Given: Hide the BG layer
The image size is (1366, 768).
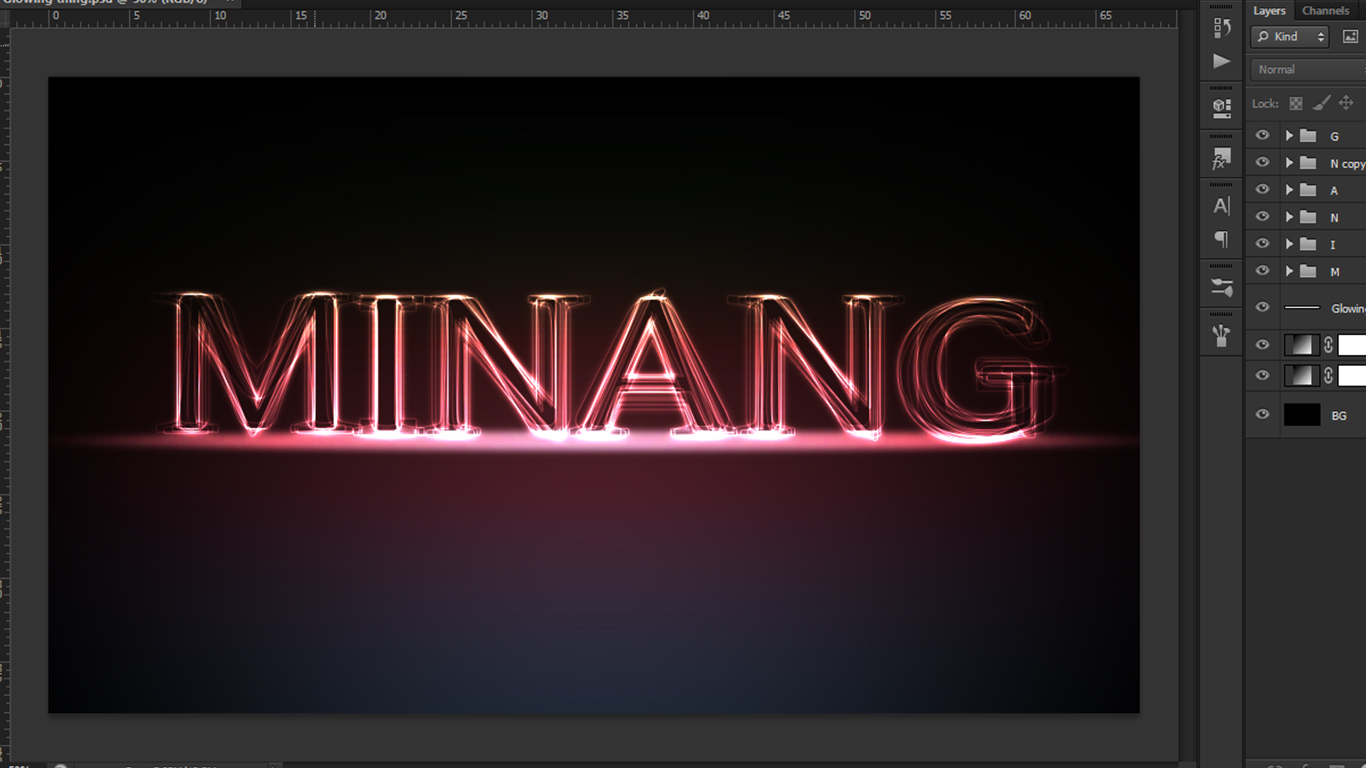Looking at the screenshot, I should [1262, 414].
